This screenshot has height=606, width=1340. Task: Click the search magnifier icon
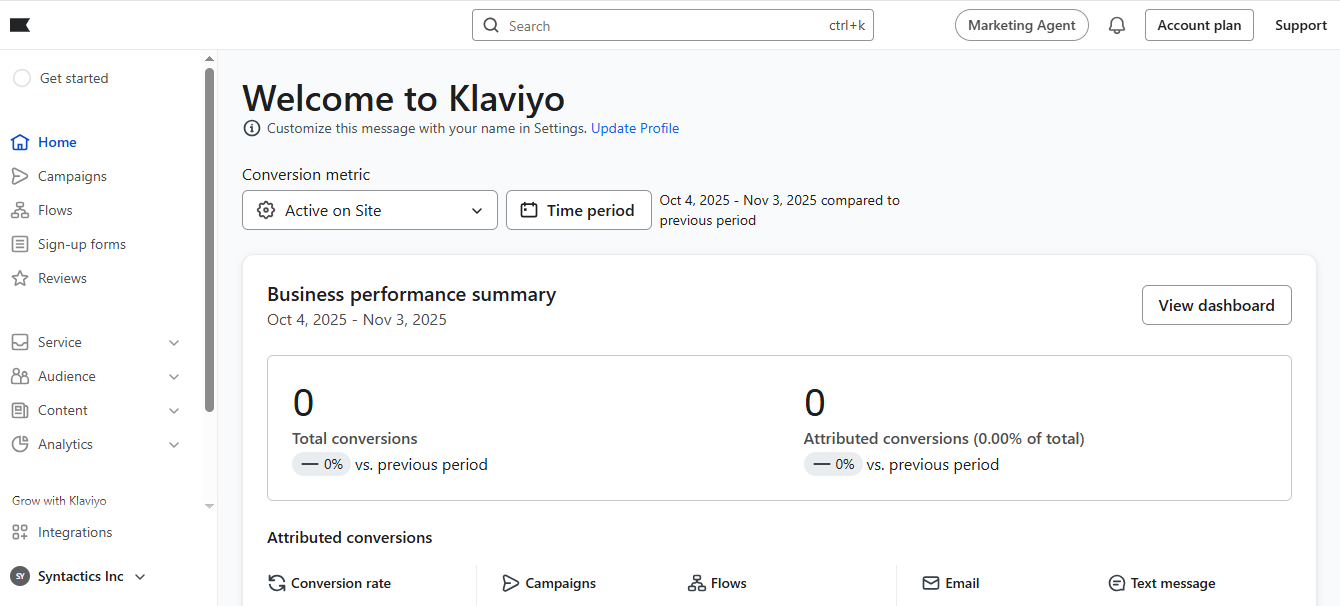(491, 26)
